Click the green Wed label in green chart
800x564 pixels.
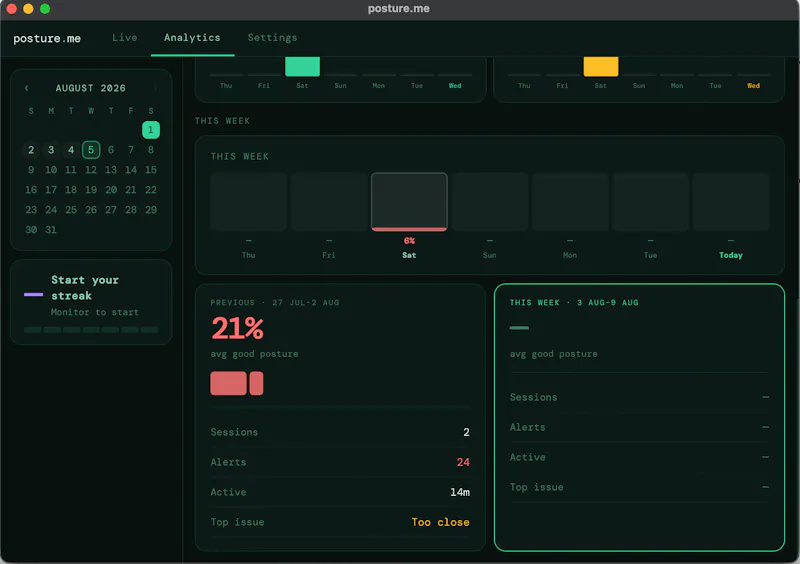[455, 86]
